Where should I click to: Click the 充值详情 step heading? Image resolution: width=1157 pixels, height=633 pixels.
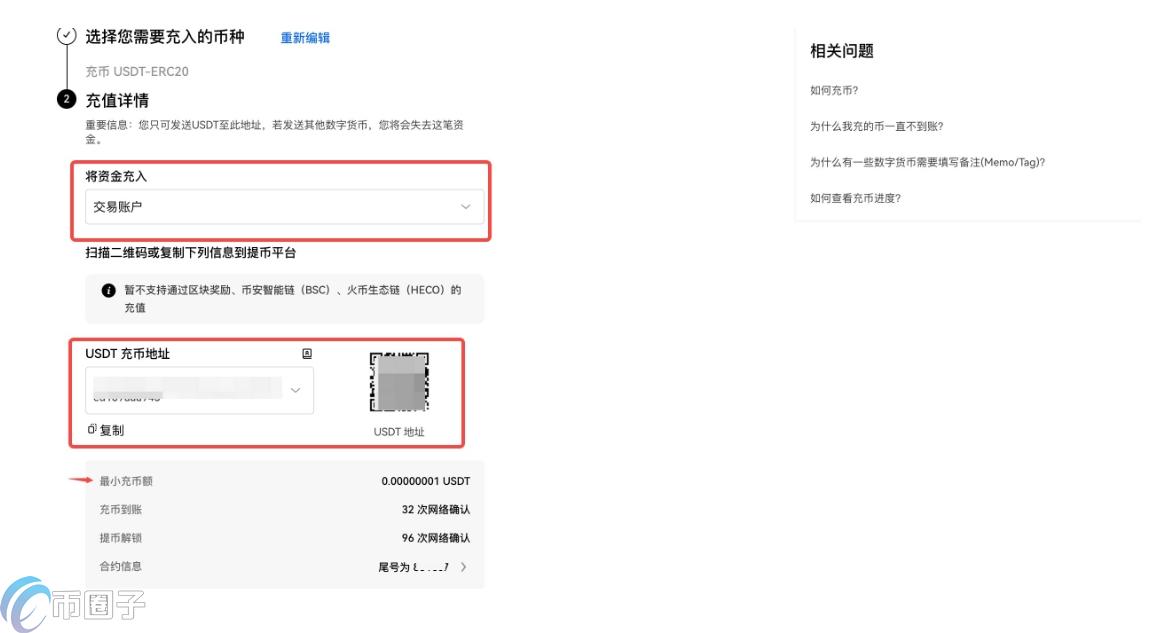[117, 100]
